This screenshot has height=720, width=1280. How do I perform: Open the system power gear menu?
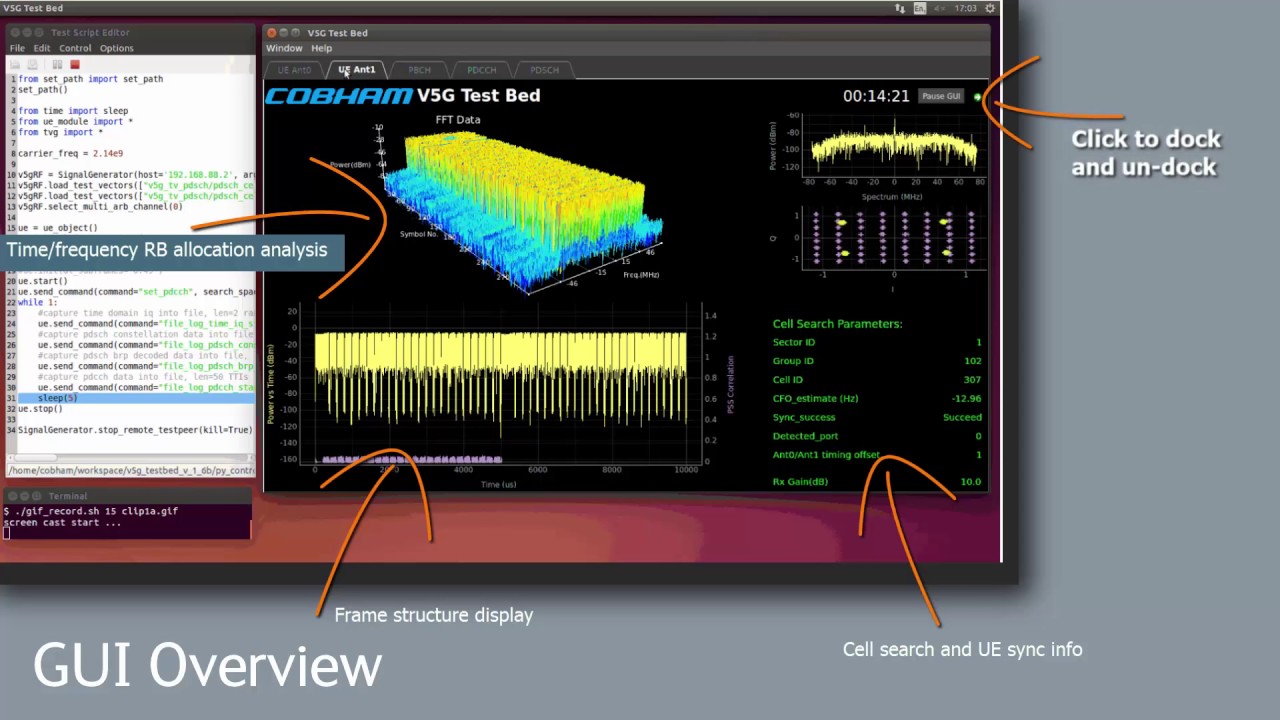tap(991, 8)
